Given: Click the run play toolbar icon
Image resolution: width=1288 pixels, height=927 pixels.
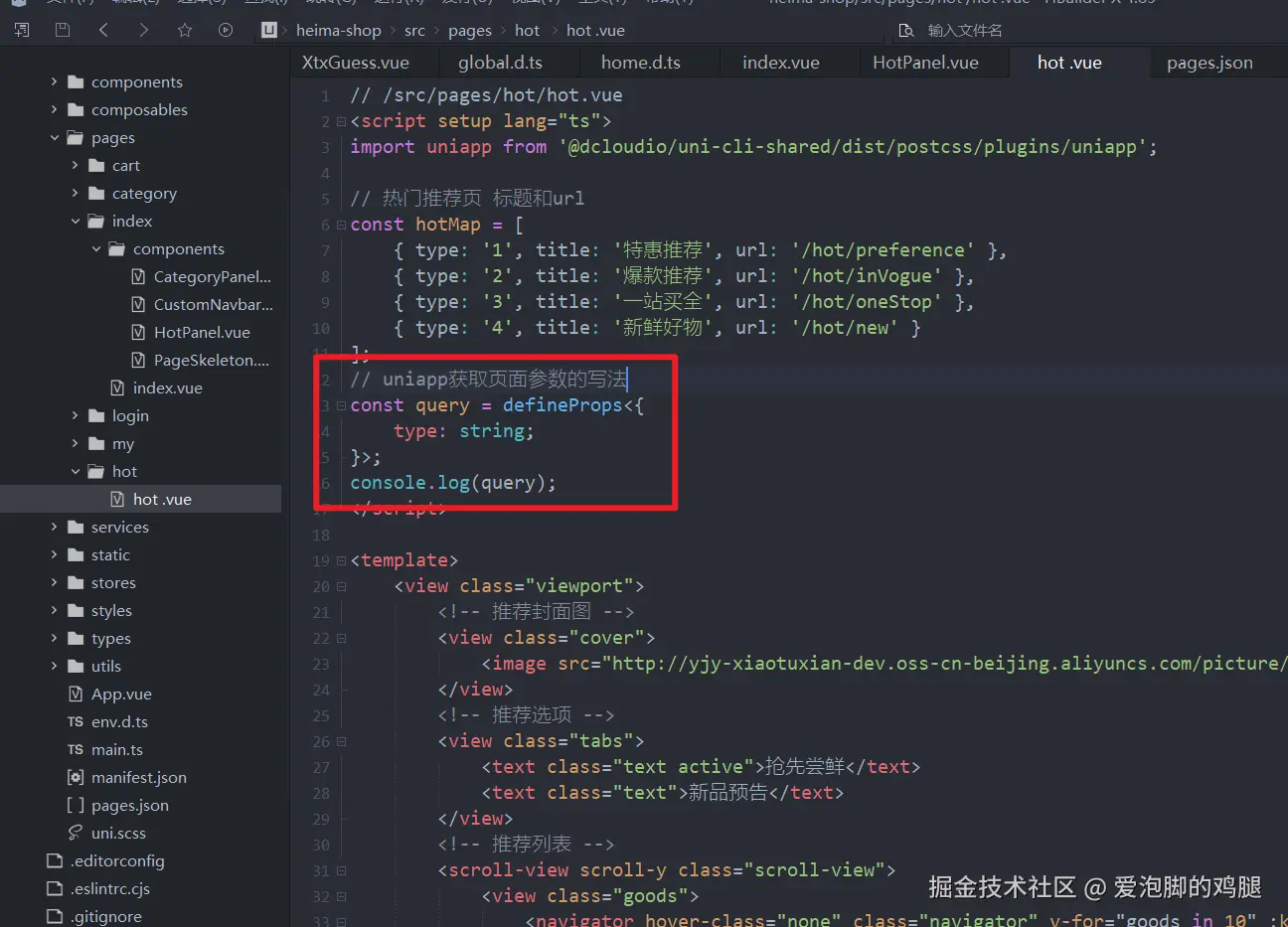Looking at the screenshot, I should 226,30.
